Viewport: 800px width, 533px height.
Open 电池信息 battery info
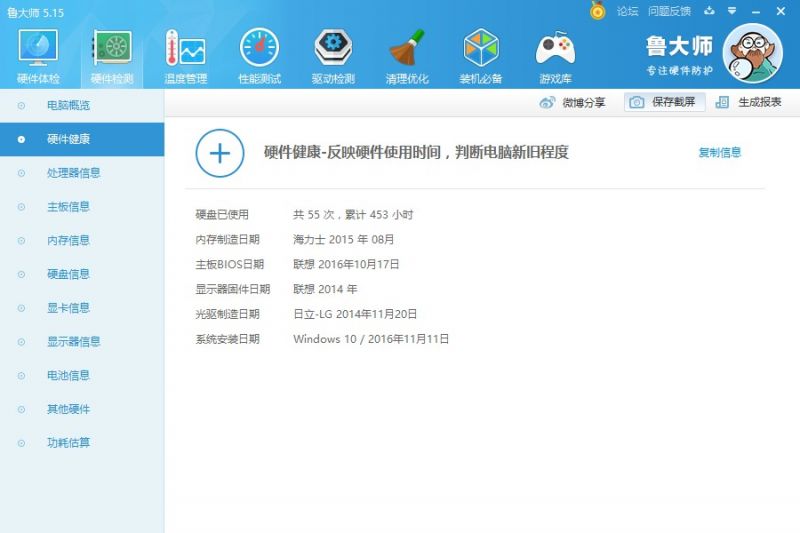tap(82, 375)
